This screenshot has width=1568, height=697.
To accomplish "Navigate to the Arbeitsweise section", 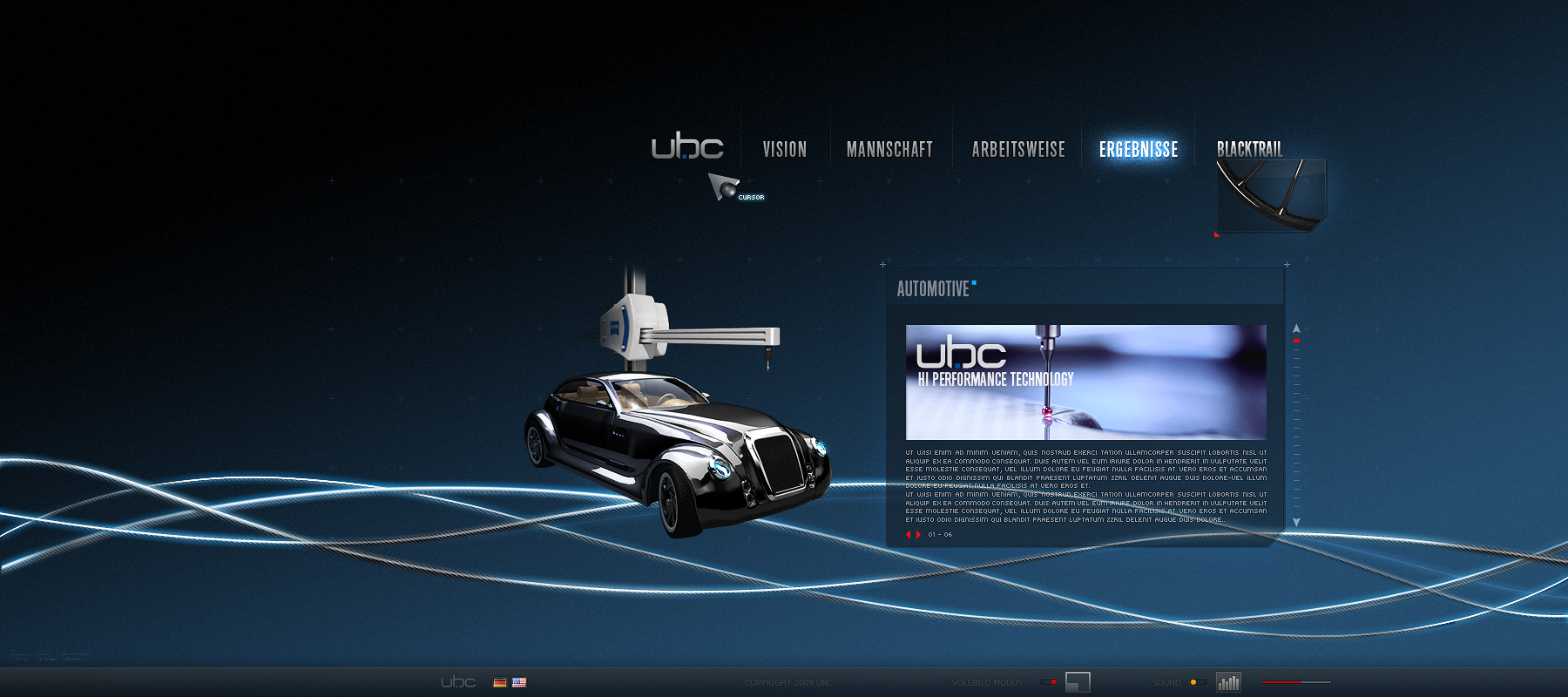I will pyautogui.click(x=1018, y=150).
